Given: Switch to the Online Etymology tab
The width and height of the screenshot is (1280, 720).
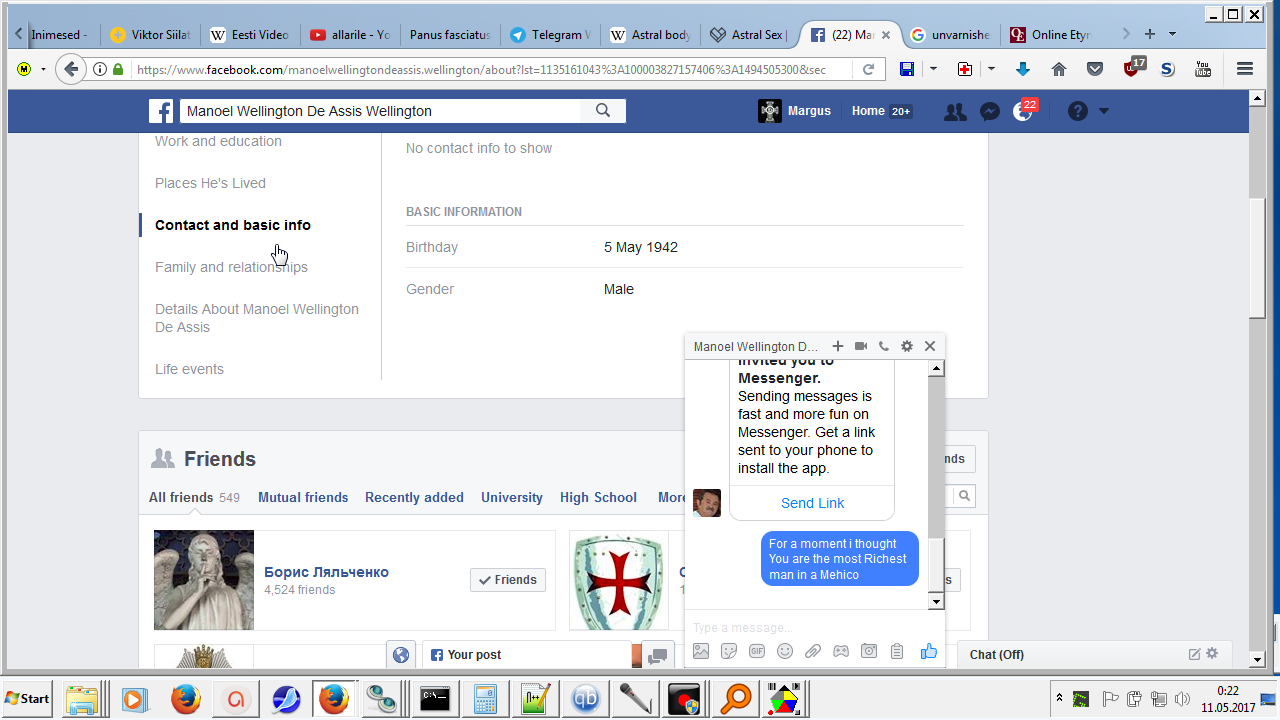Looking at the screenshot, I should pos(1050,34).
